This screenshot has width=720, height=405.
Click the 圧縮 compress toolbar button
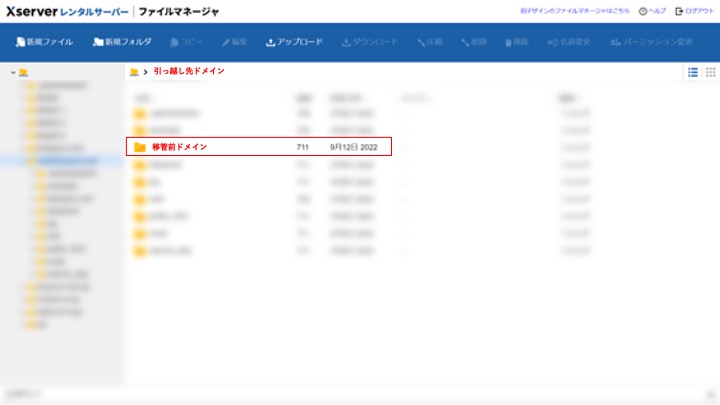pos(430,42)
